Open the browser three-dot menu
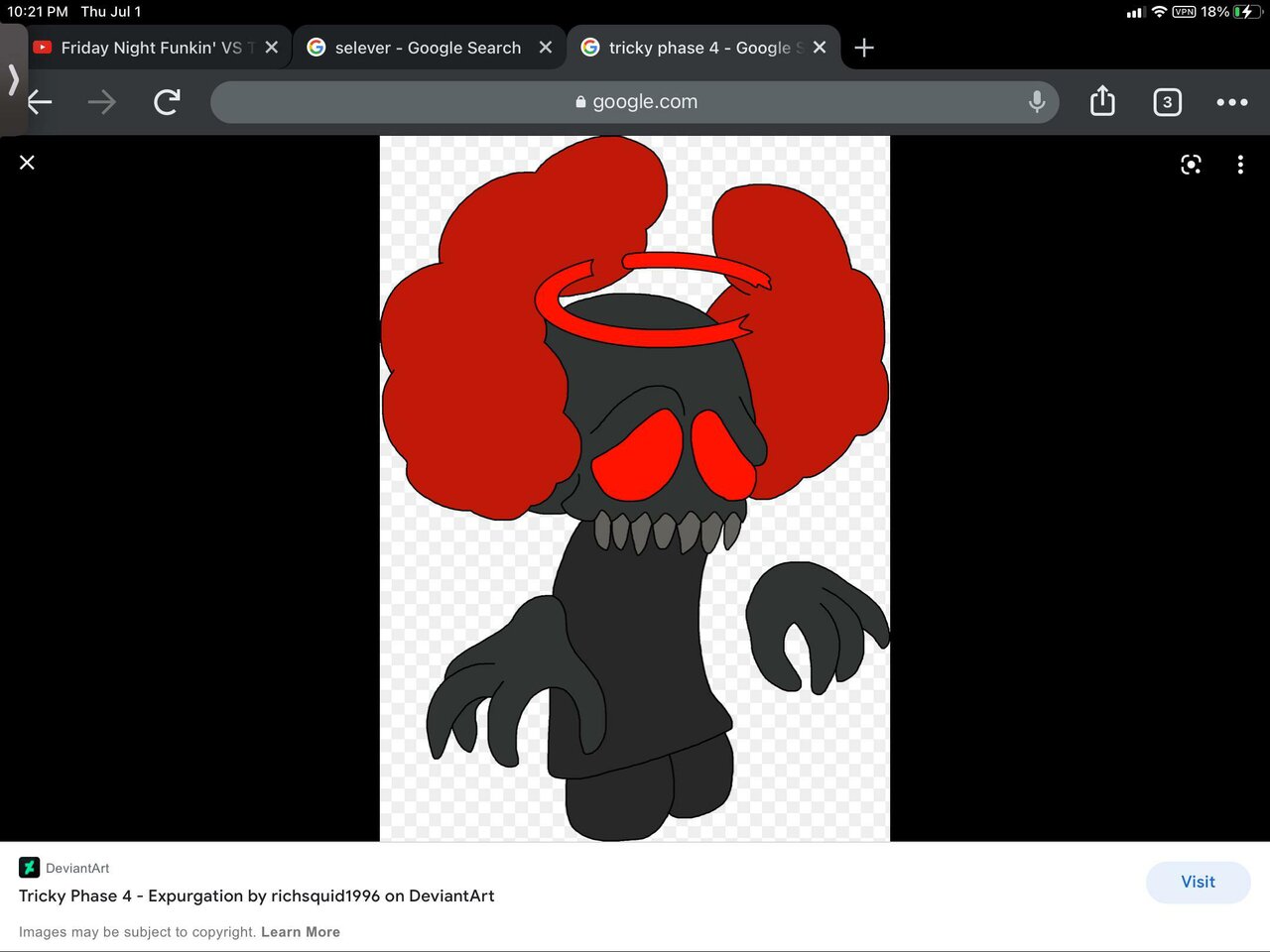The height and width of the screenshot is (952, 1270). (1232, 101)
